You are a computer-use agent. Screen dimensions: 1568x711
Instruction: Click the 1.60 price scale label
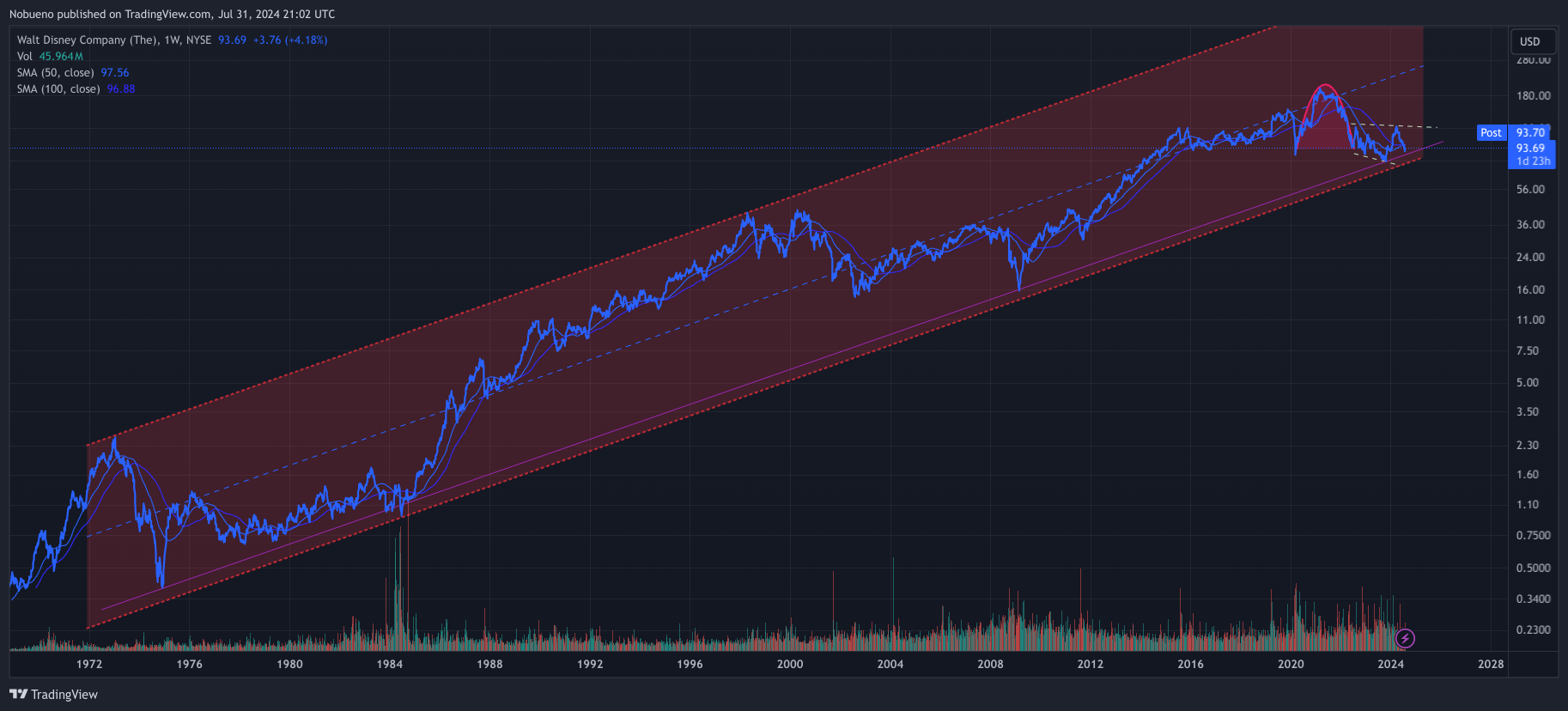click(x=1528, y=474)
